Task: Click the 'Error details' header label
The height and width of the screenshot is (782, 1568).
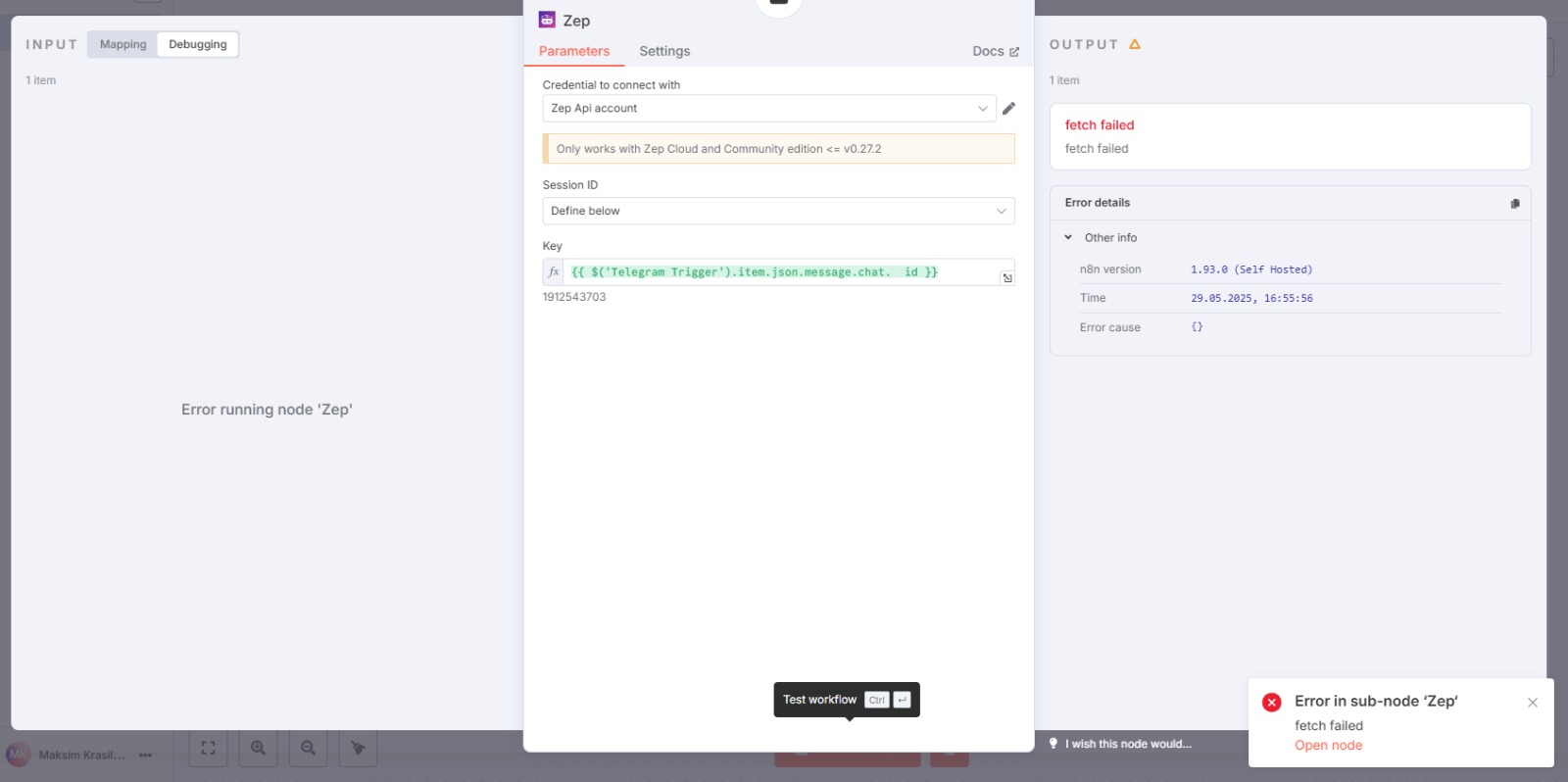Action: 1098,203
